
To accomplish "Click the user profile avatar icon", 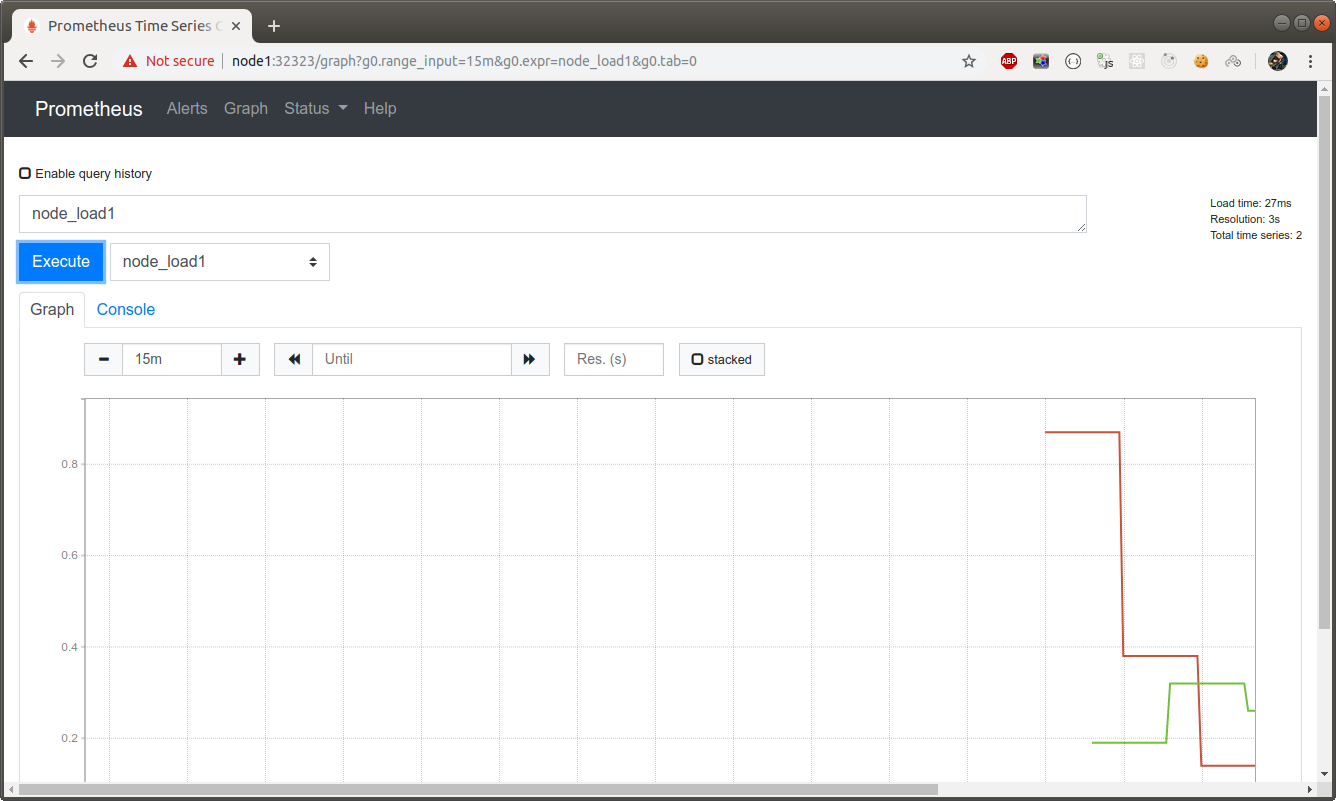I will (x=1277, y=61).
